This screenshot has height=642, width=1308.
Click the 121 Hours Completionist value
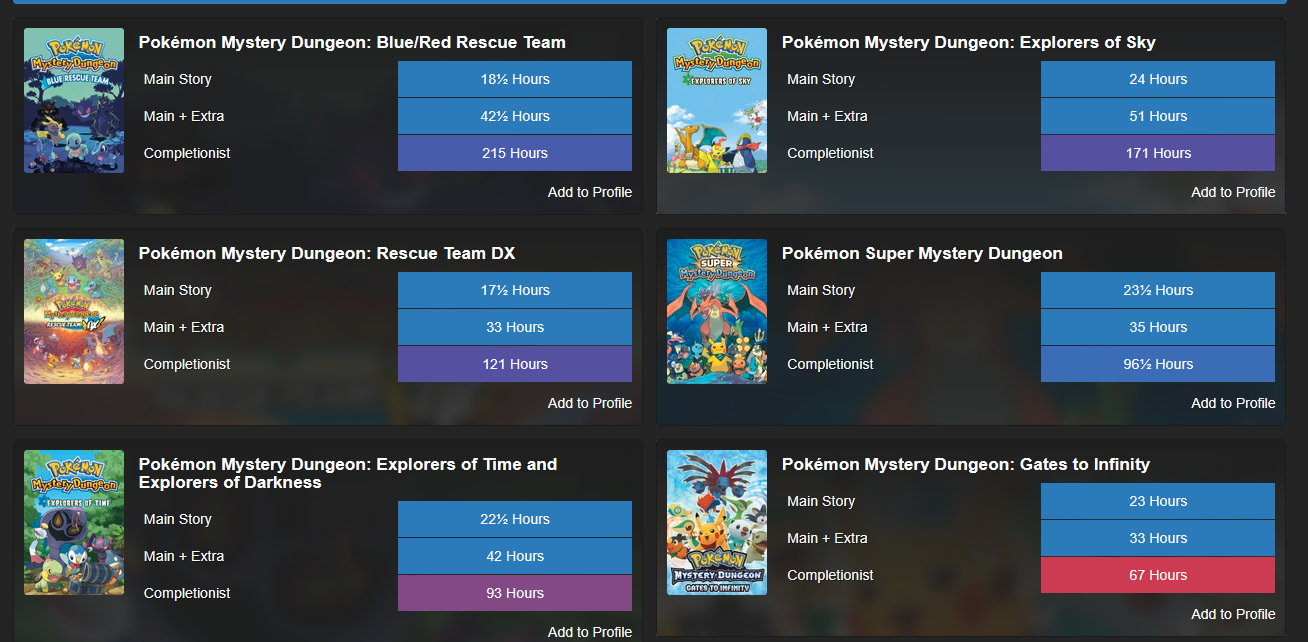(x=515, y=364)
